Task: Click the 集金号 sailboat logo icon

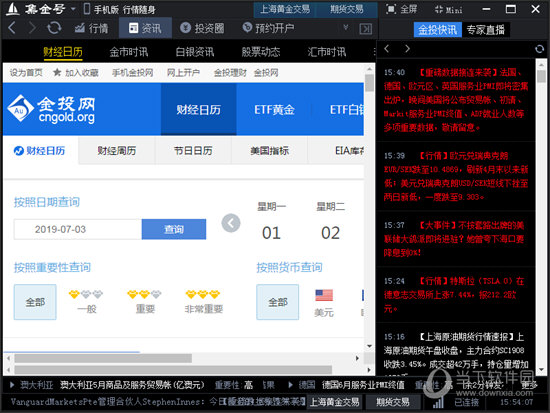Action: pyautogui.click(x=12, y=9)
